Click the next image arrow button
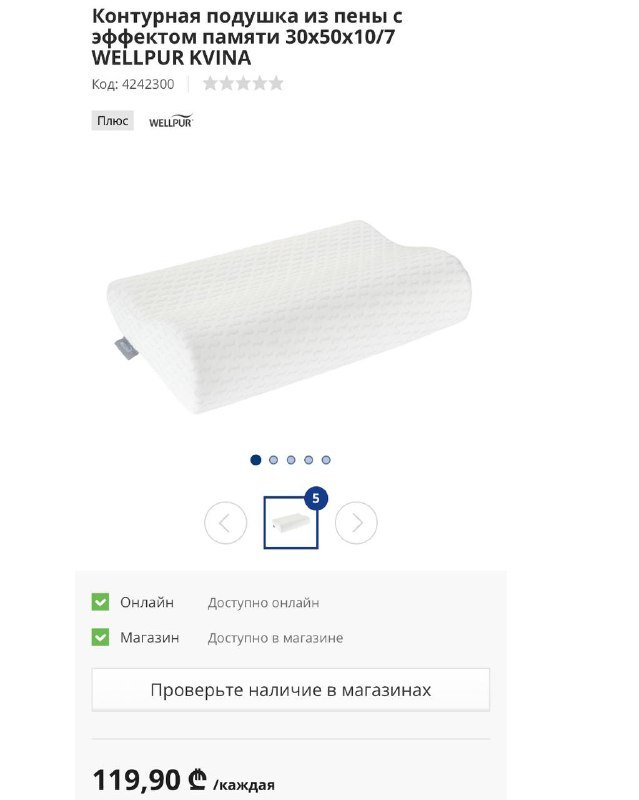 click(x=356, y=522)
